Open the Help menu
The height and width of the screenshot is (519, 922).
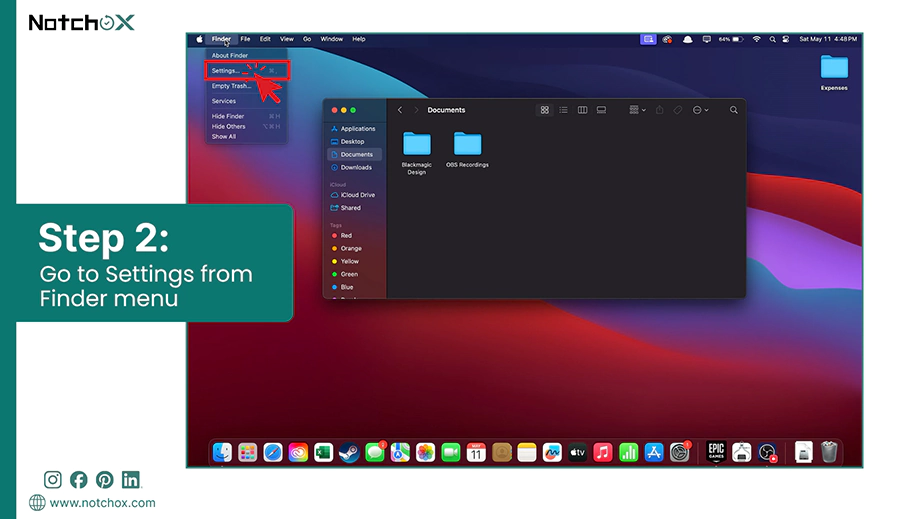click(x=359, y=39)
